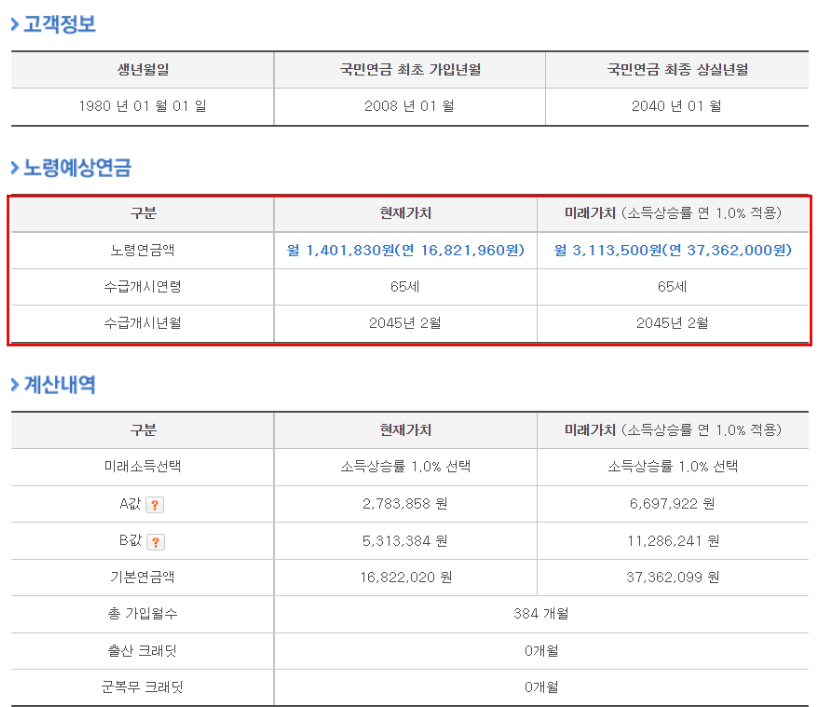
Task: Click the blue arrow icon before 고객정보
Action: coord(13,24)
